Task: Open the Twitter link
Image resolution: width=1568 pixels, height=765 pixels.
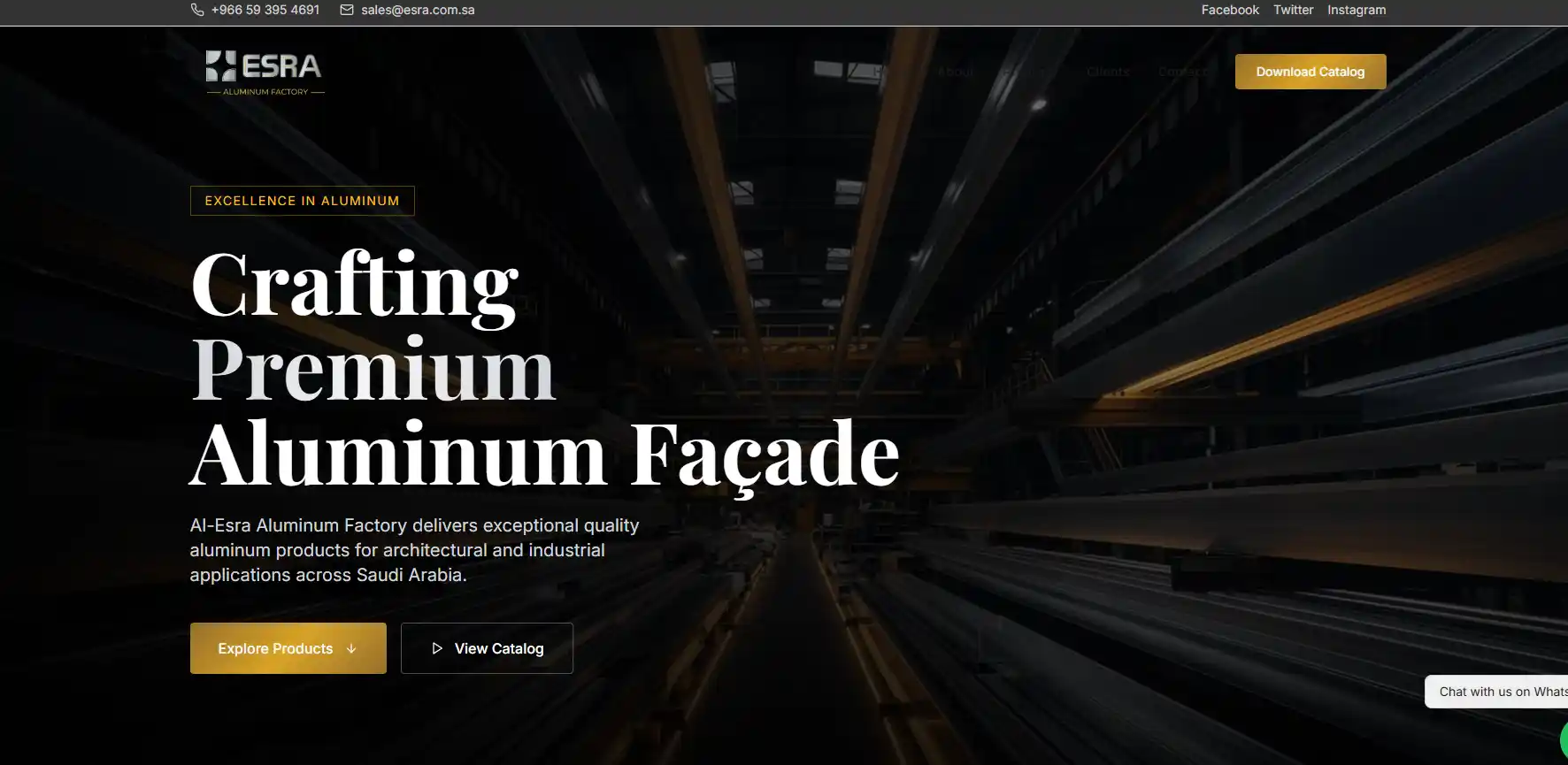Action: pyautogui.click(x=1293, y=10)
